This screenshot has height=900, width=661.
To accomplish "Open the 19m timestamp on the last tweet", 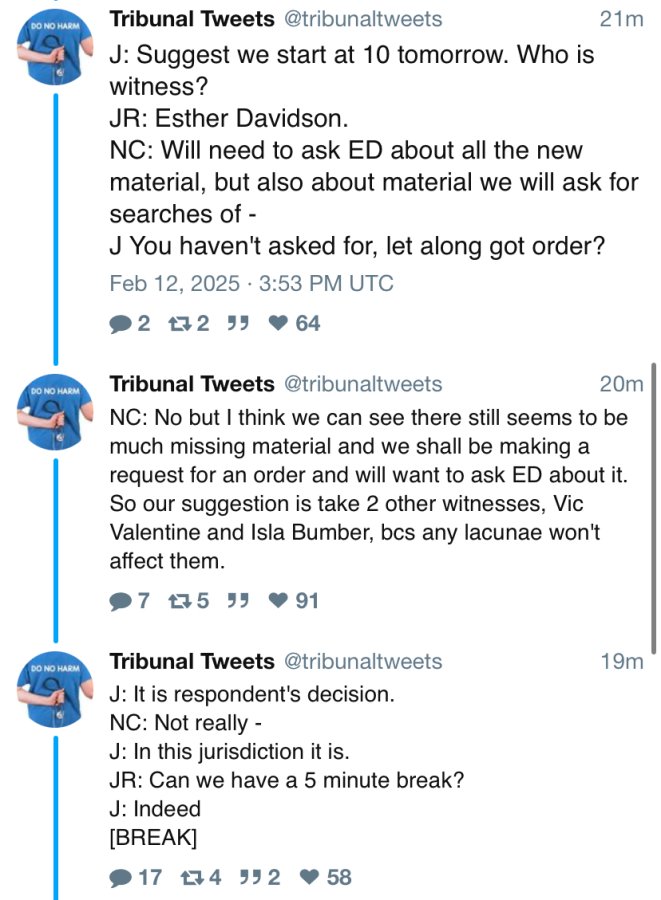I will [622, 661].
